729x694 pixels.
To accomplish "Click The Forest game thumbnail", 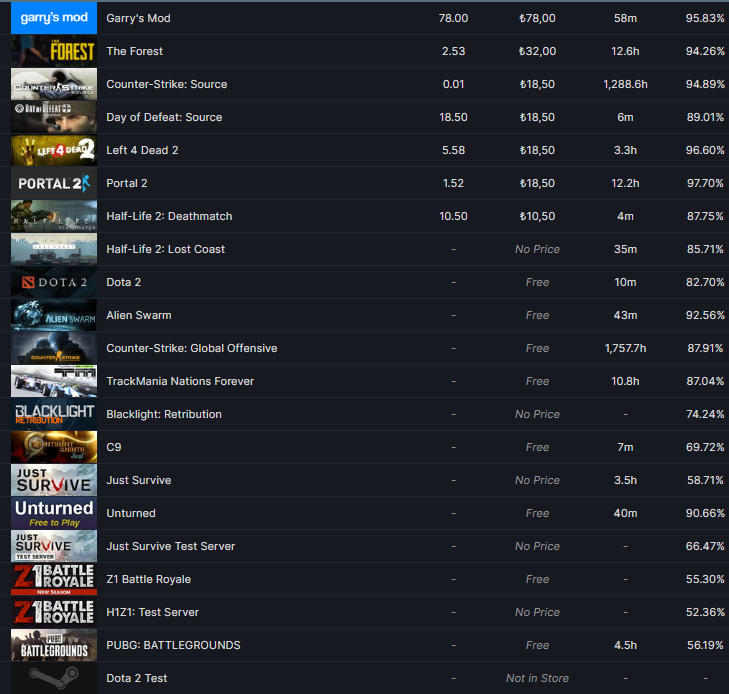I will point(54,51).
